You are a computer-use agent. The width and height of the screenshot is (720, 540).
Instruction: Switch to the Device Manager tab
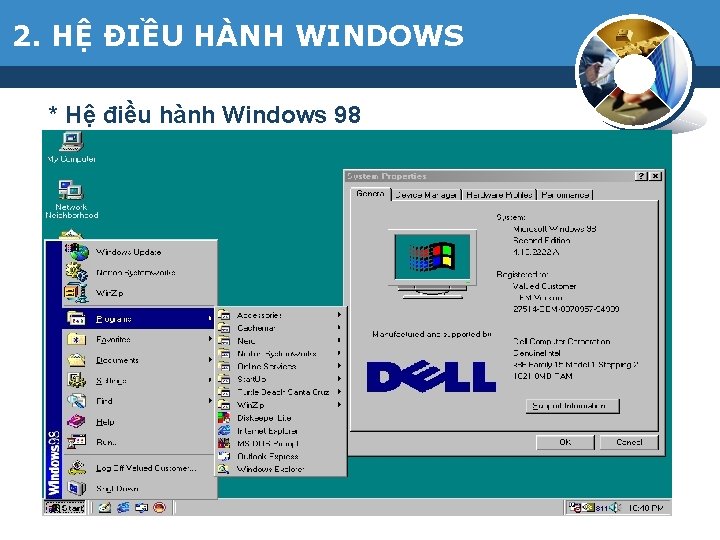(426, 195)
